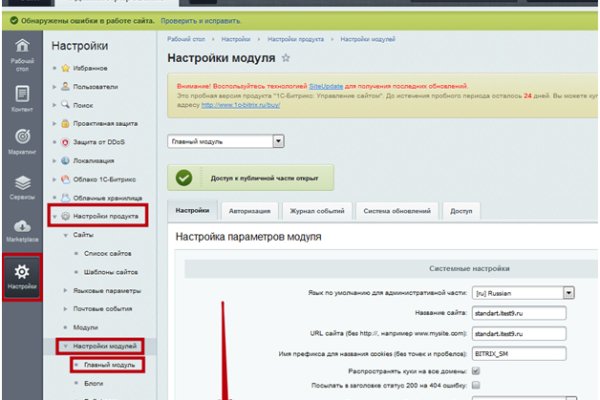This screenshot has height=400, width=600.
Task: Open the Главный модуль module dropdown
Action: click(226, 142)
